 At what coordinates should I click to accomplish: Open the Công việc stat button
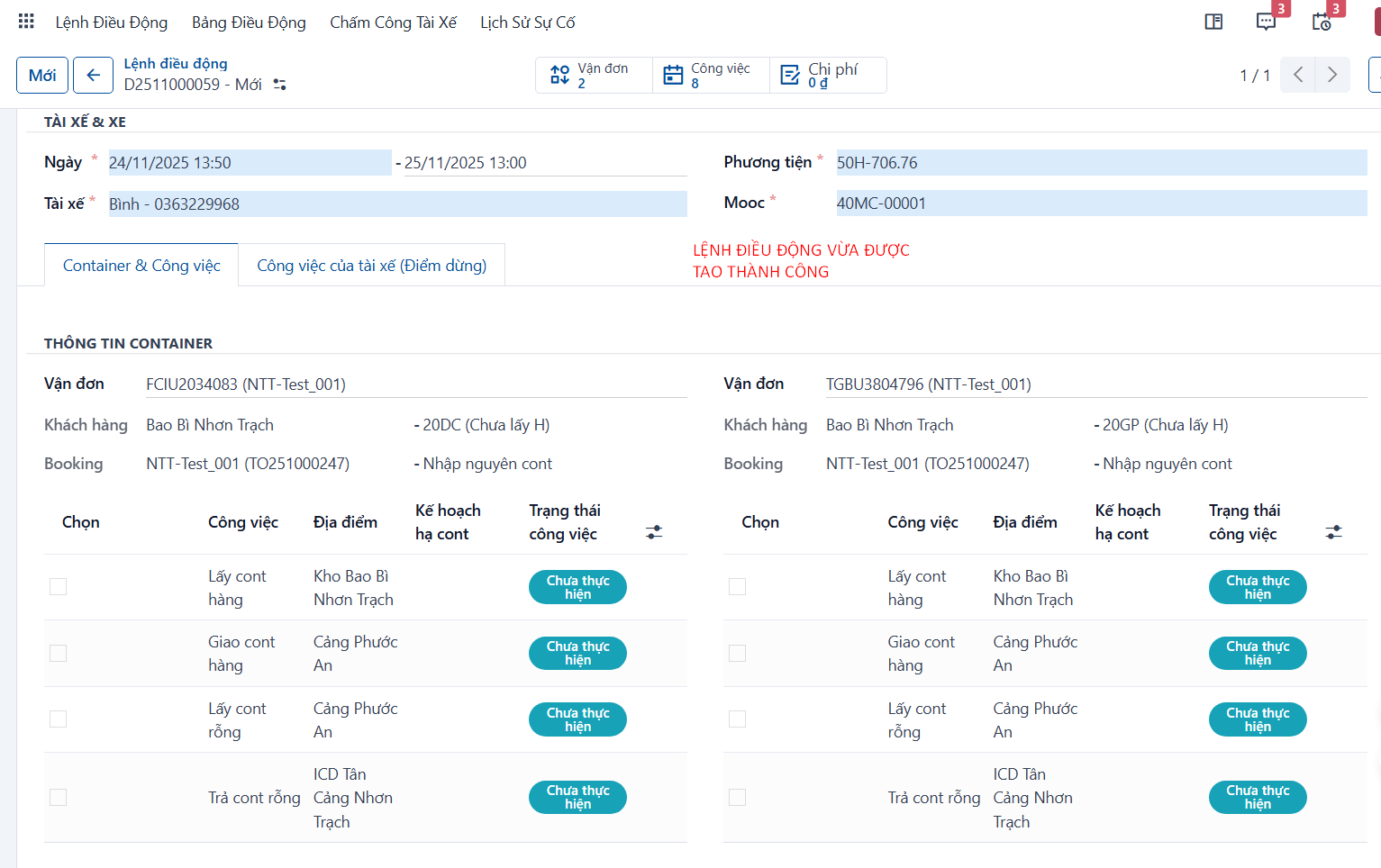[x=711, y=75]
